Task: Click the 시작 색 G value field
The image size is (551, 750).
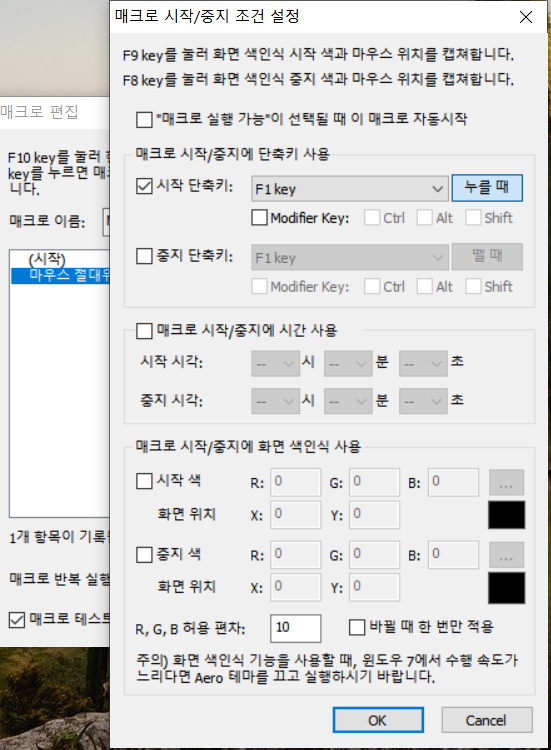Action: [375, 482]
